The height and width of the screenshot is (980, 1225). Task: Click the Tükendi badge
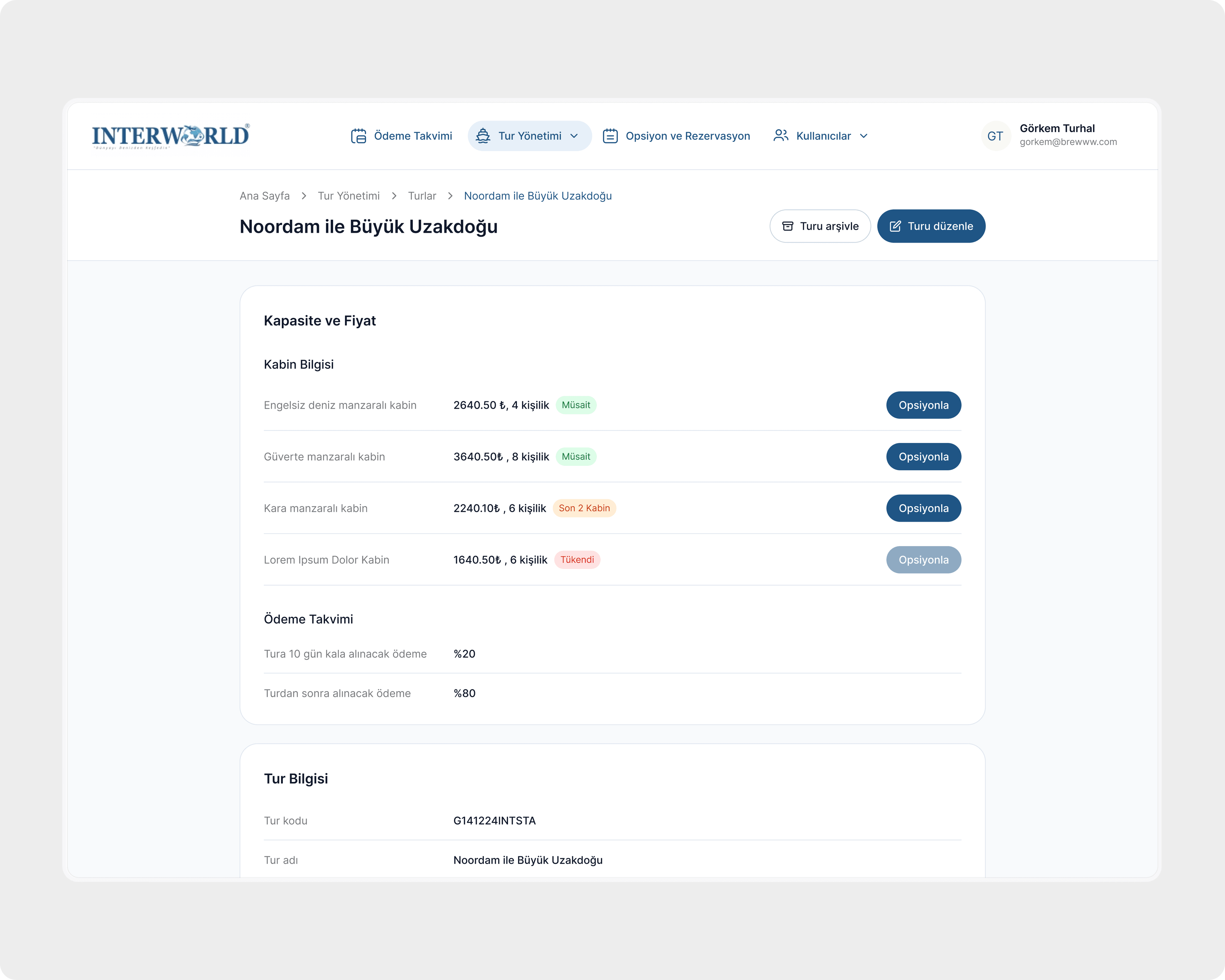[x=577, y=560]
